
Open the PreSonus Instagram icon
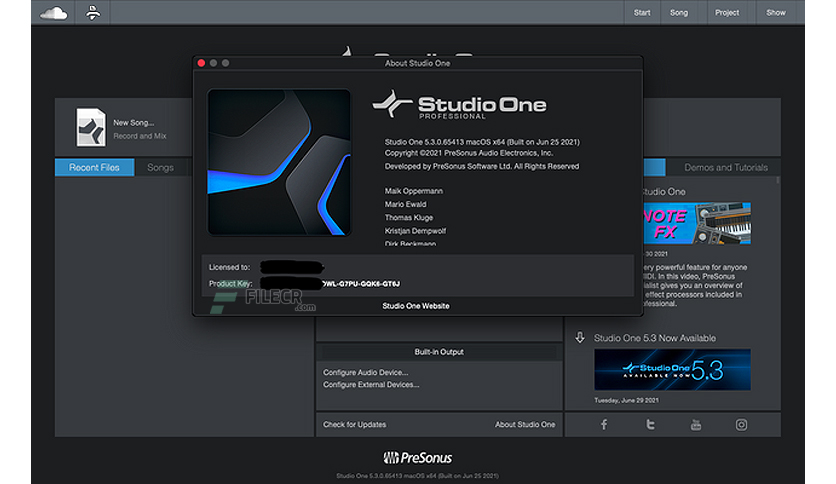pos(741,424)
